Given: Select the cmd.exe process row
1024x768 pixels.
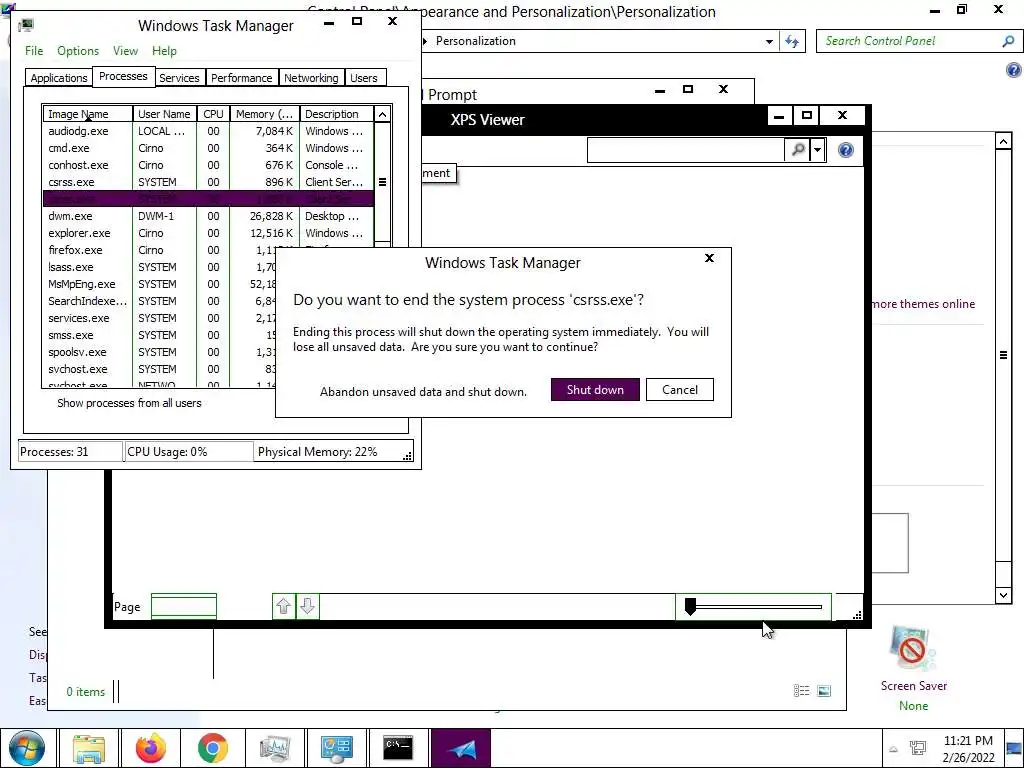Looking at the screenshot, I should point(208,148).
